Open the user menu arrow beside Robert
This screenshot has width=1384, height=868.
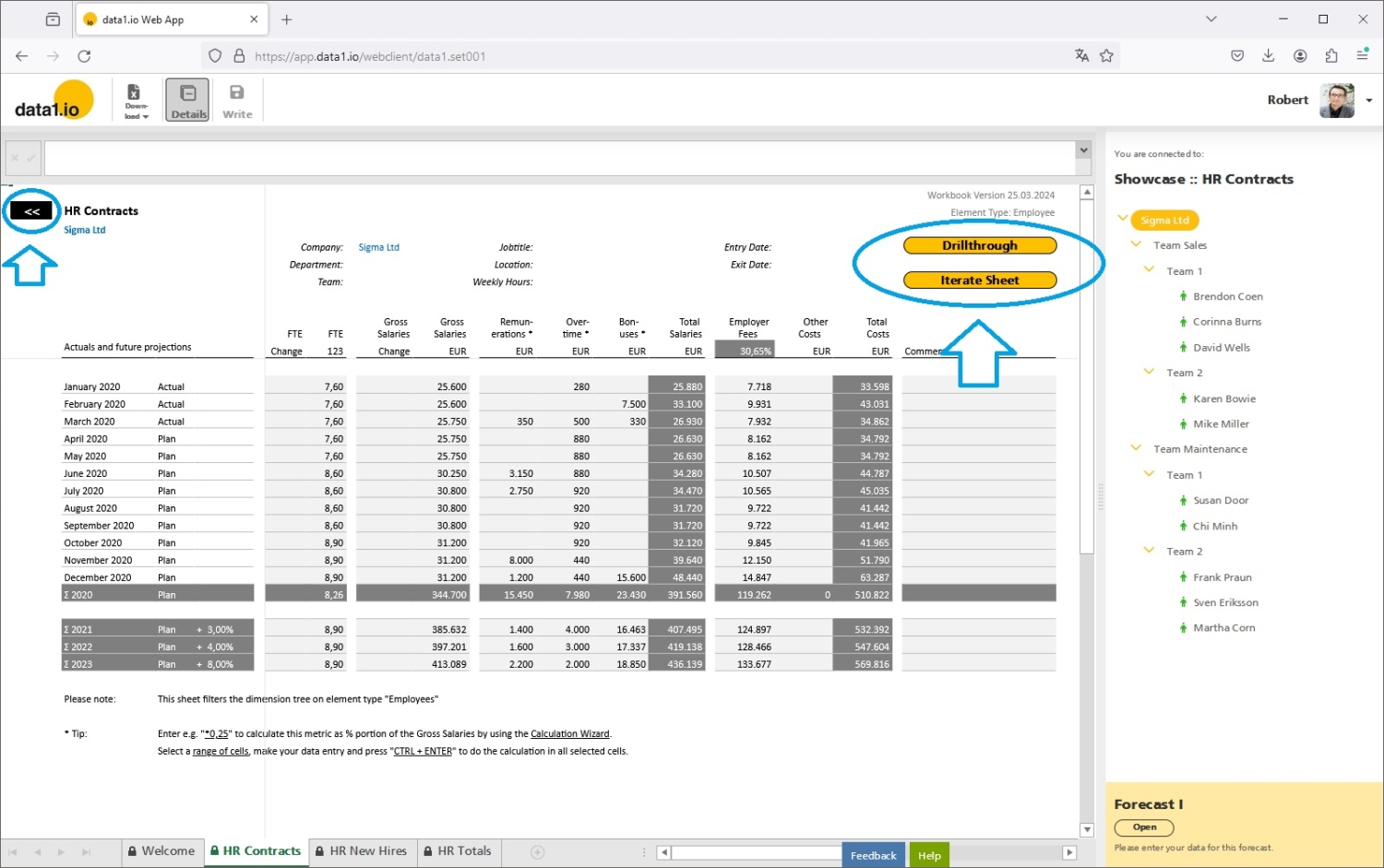point(1369,101)
